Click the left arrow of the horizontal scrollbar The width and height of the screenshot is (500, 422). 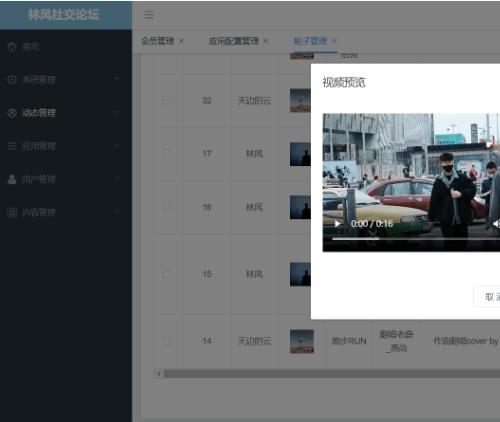(x=159, y=374)
